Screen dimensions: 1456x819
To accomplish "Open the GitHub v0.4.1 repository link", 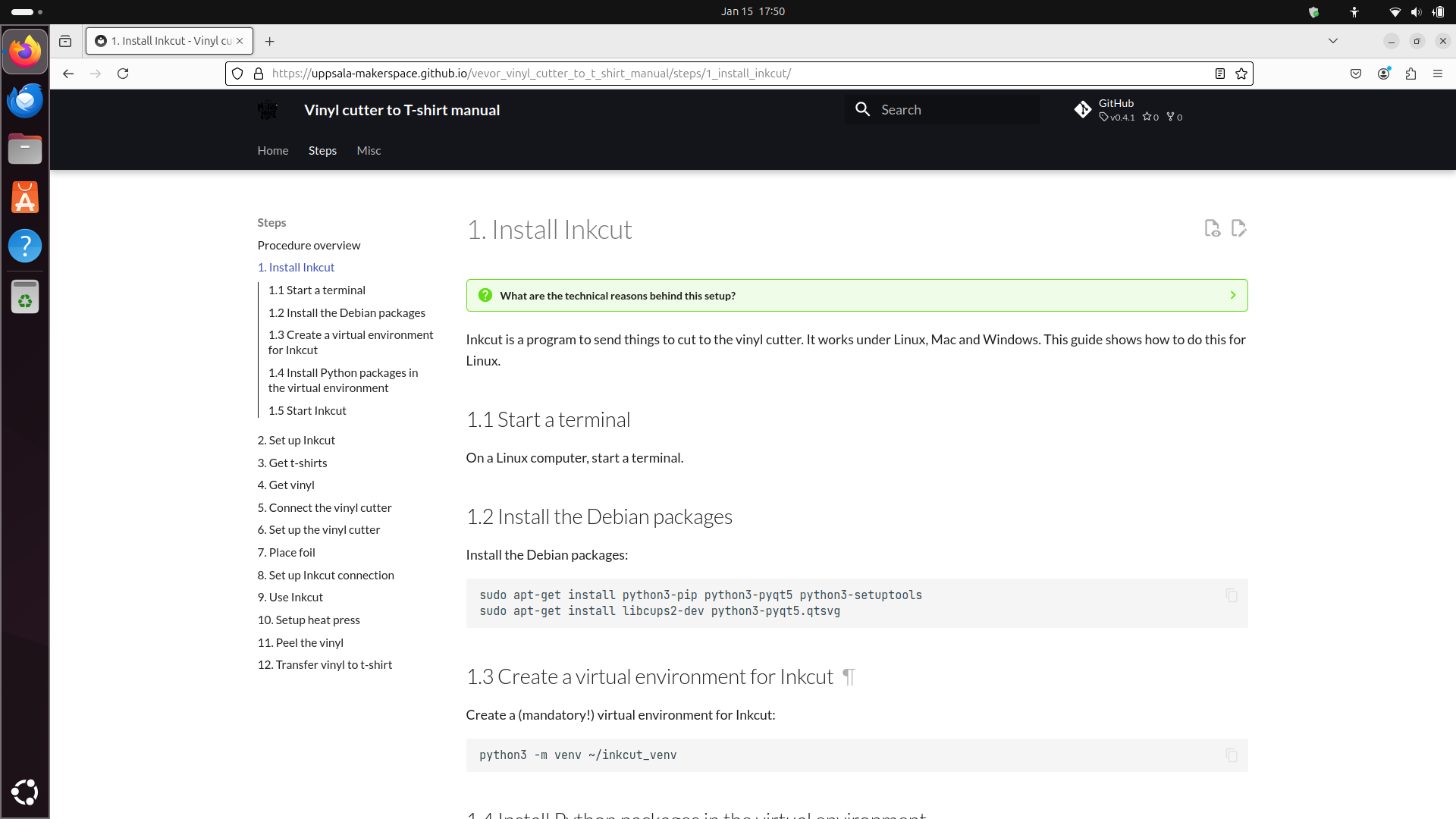I will [x=1128, y=110].
